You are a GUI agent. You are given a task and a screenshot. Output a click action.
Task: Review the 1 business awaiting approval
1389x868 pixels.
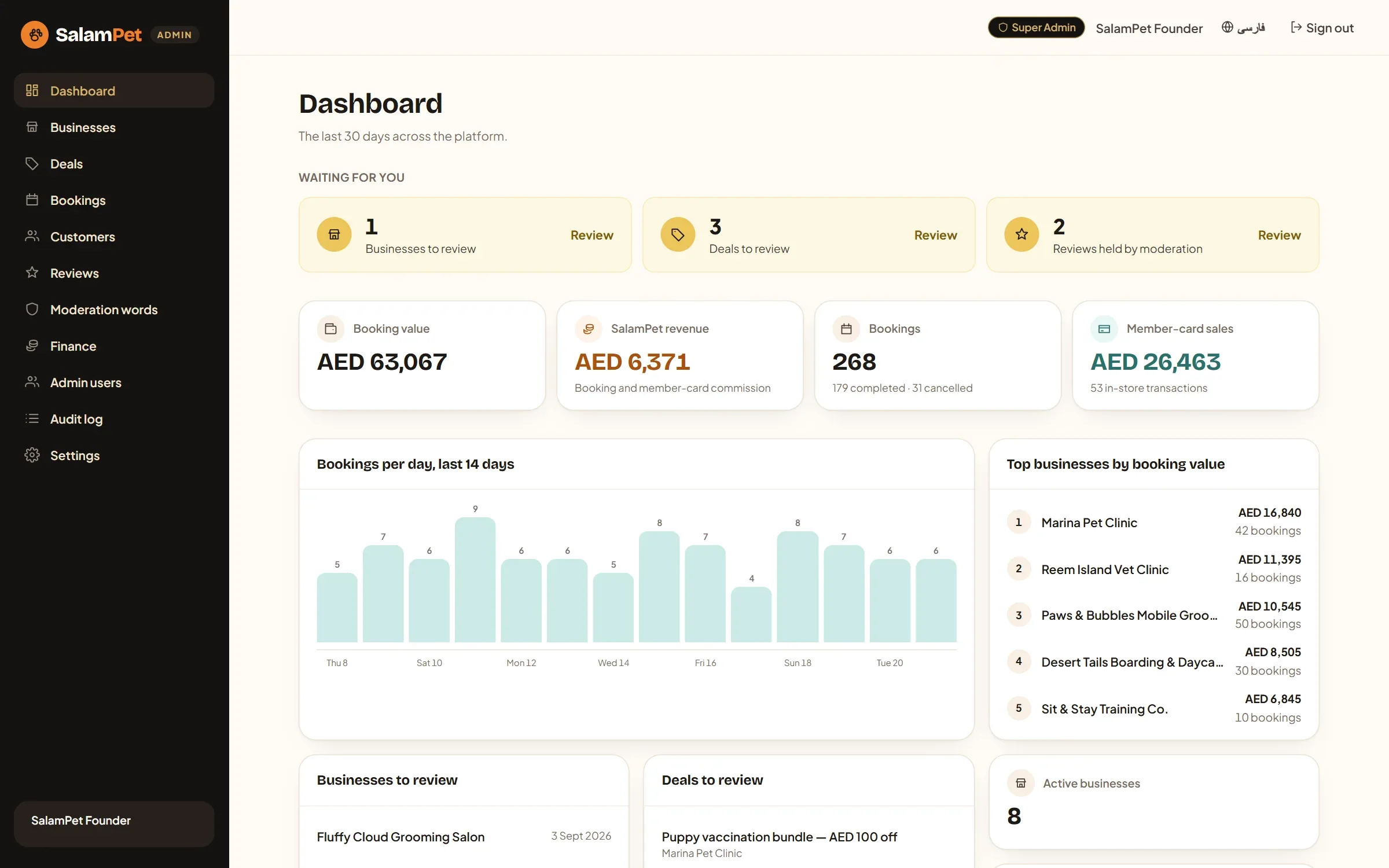(591, 235)
